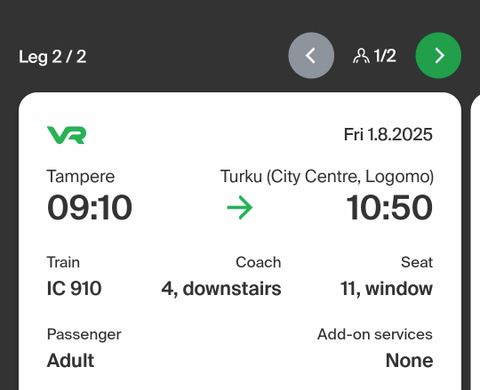Tap the VR logo on ticket
This screenshot has height=390, width=480.
(67, 135)
